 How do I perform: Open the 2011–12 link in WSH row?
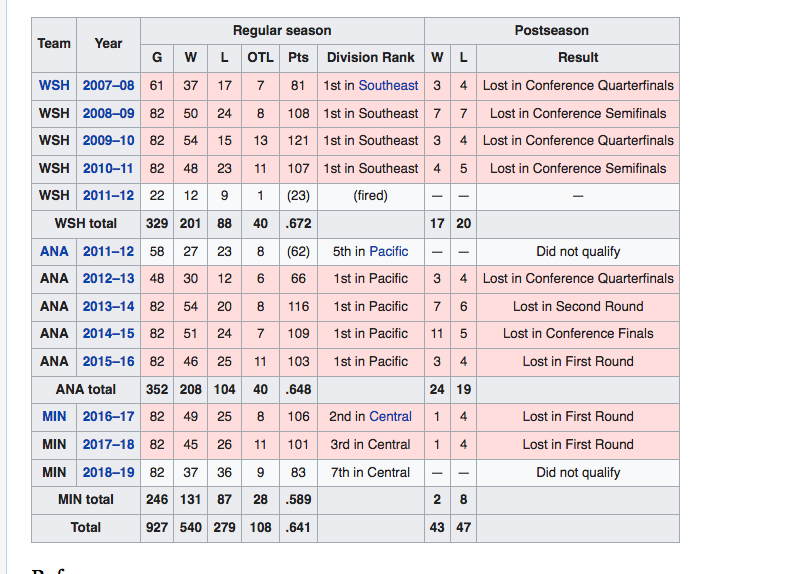pyautogui.click(x=108, y=196)
